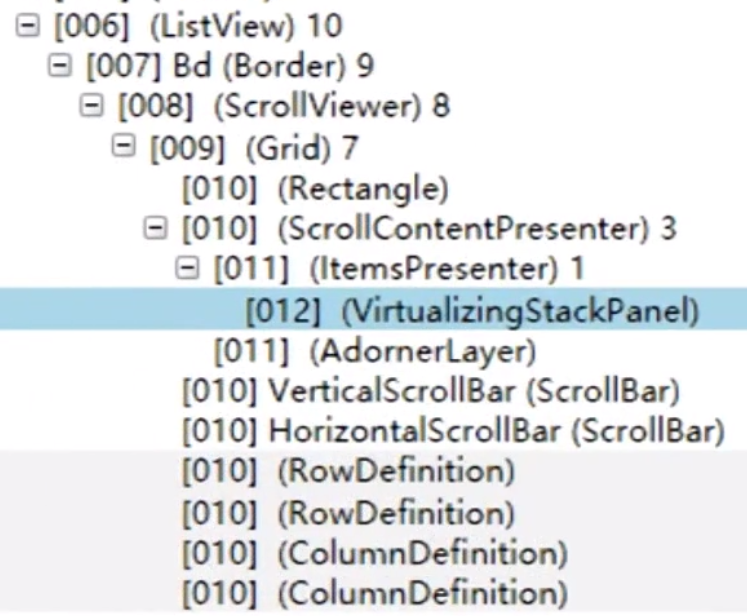Collapse the [006] ListView node
Viewport: 747px width, 616px height.
[27, 27]
